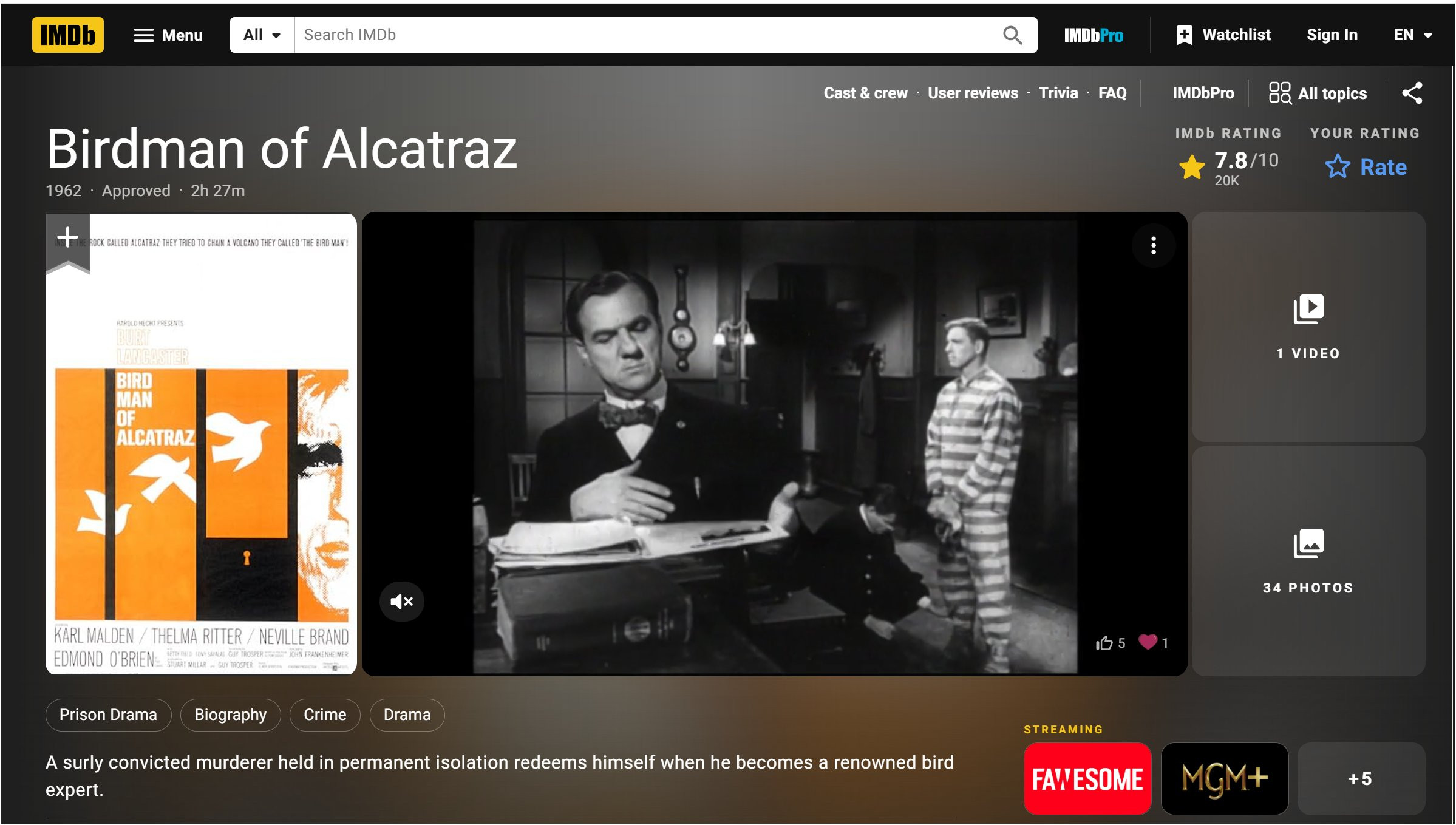Open the User reviews link
This screenshot has height=825, width=1456.
(x=973, y=93)
